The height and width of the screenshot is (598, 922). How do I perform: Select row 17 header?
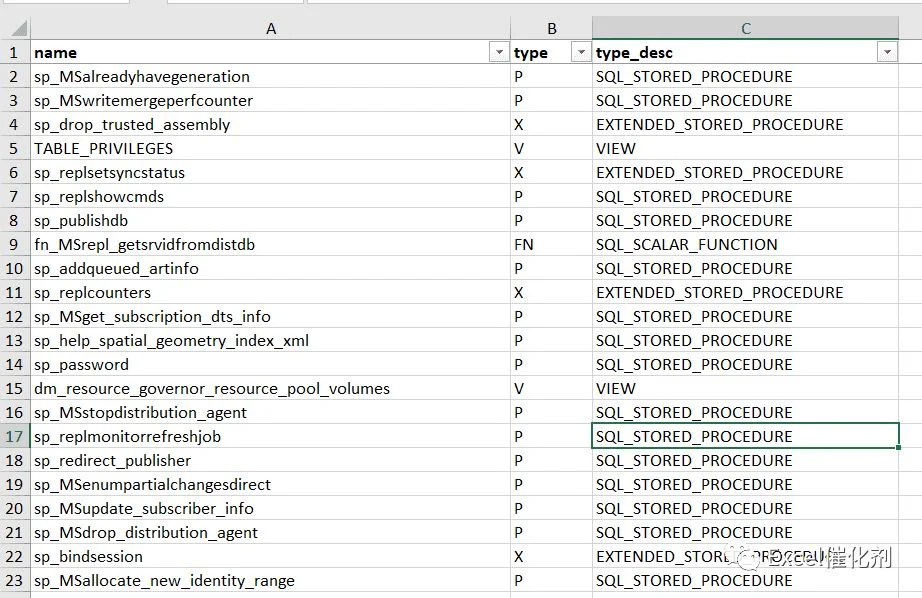(14, 437)
